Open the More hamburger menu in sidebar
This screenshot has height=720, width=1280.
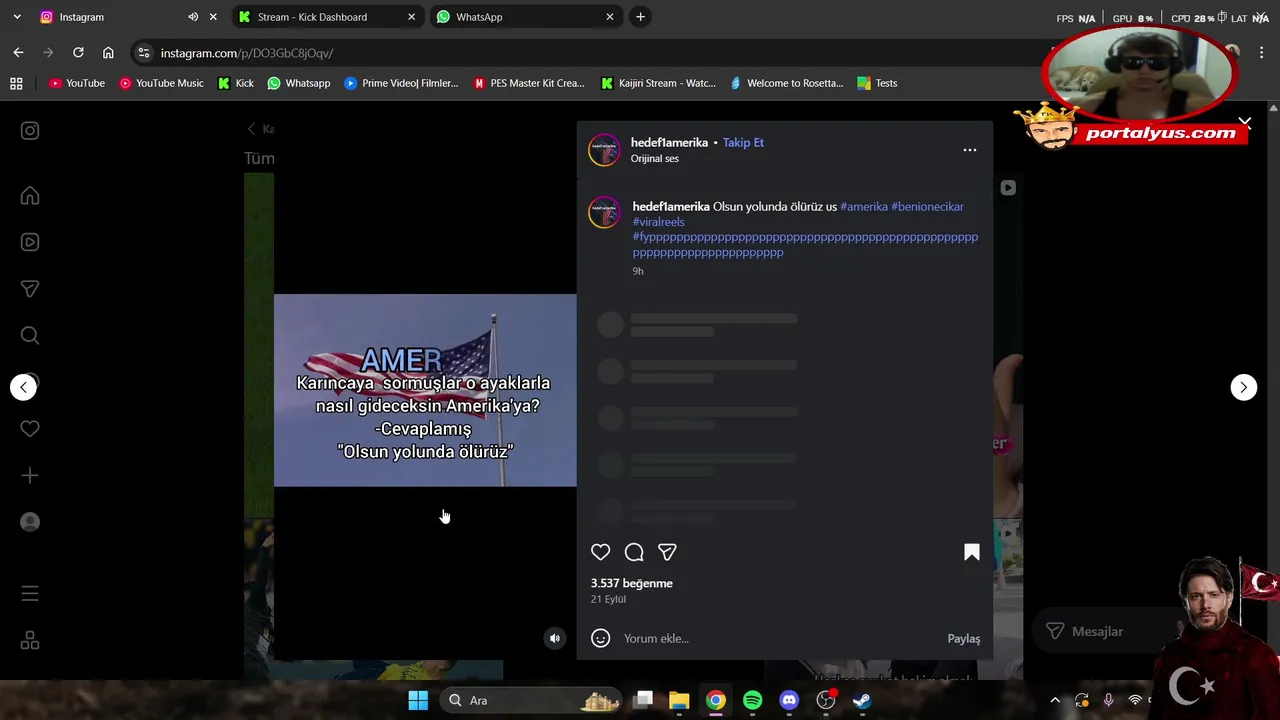(x=30, y=594)
